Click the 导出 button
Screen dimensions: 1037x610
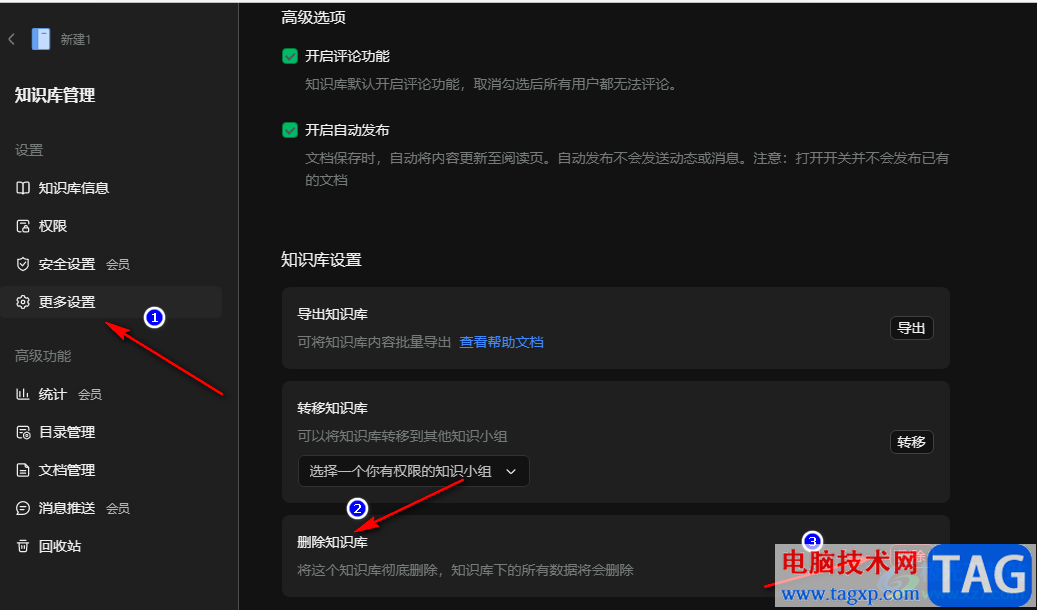(x=911, y=328)
